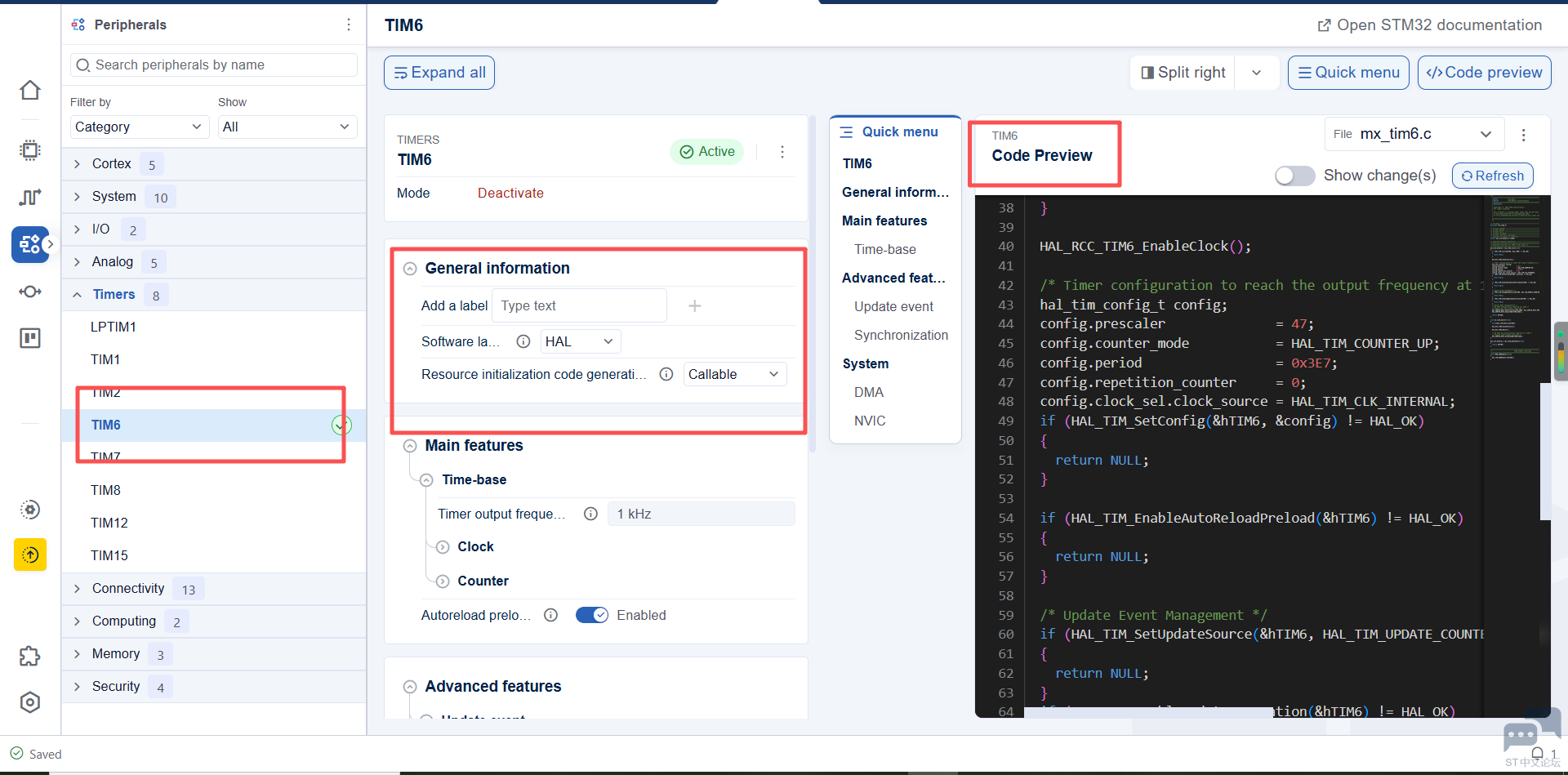Open the chip pinout view icon
The image size is (1568, 775).
point(30,150)
